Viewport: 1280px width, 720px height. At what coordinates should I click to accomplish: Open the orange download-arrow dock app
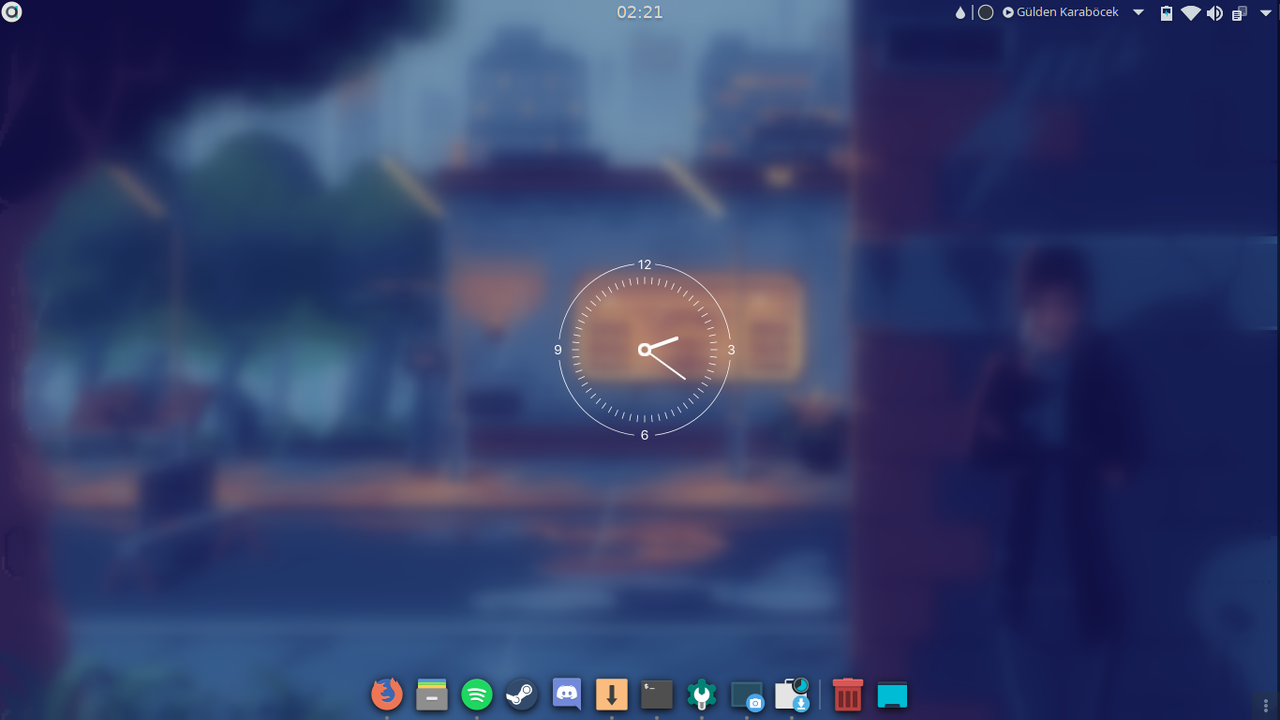click(612, 694)
